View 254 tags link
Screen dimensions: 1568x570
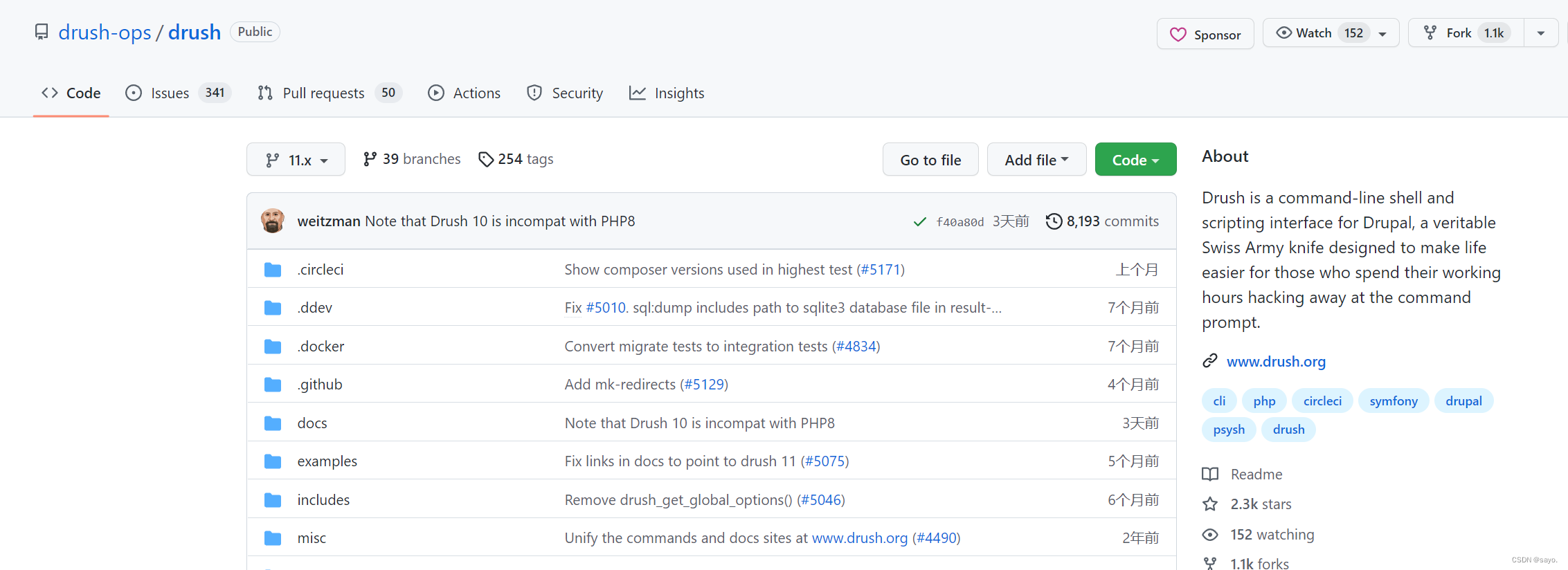[x=516, y=159]
